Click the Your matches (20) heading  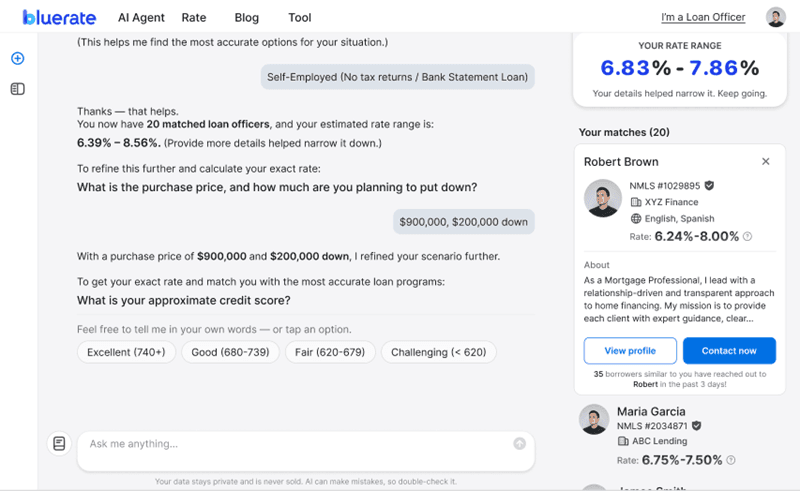[624, 132]
